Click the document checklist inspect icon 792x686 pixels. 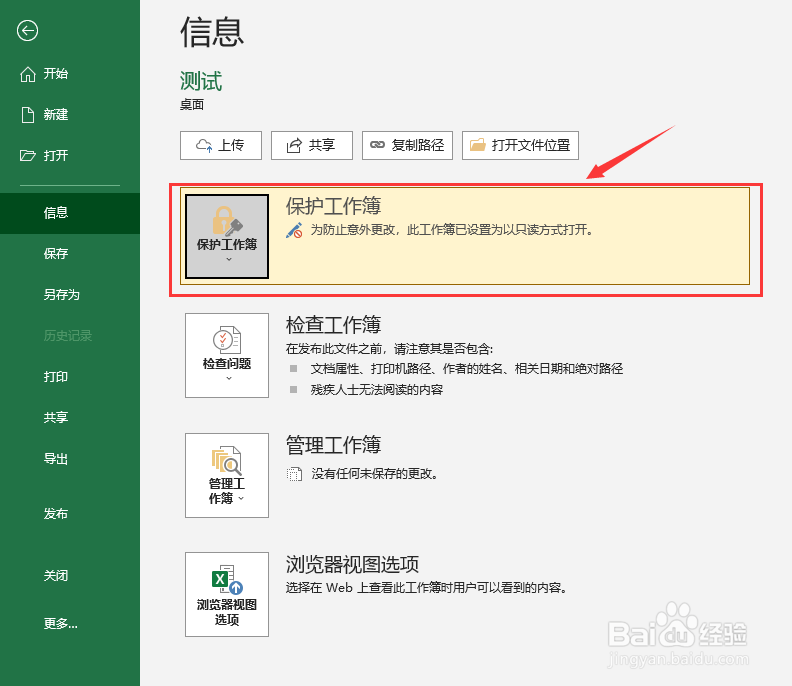pyautogui.click(x=227, y=340)
